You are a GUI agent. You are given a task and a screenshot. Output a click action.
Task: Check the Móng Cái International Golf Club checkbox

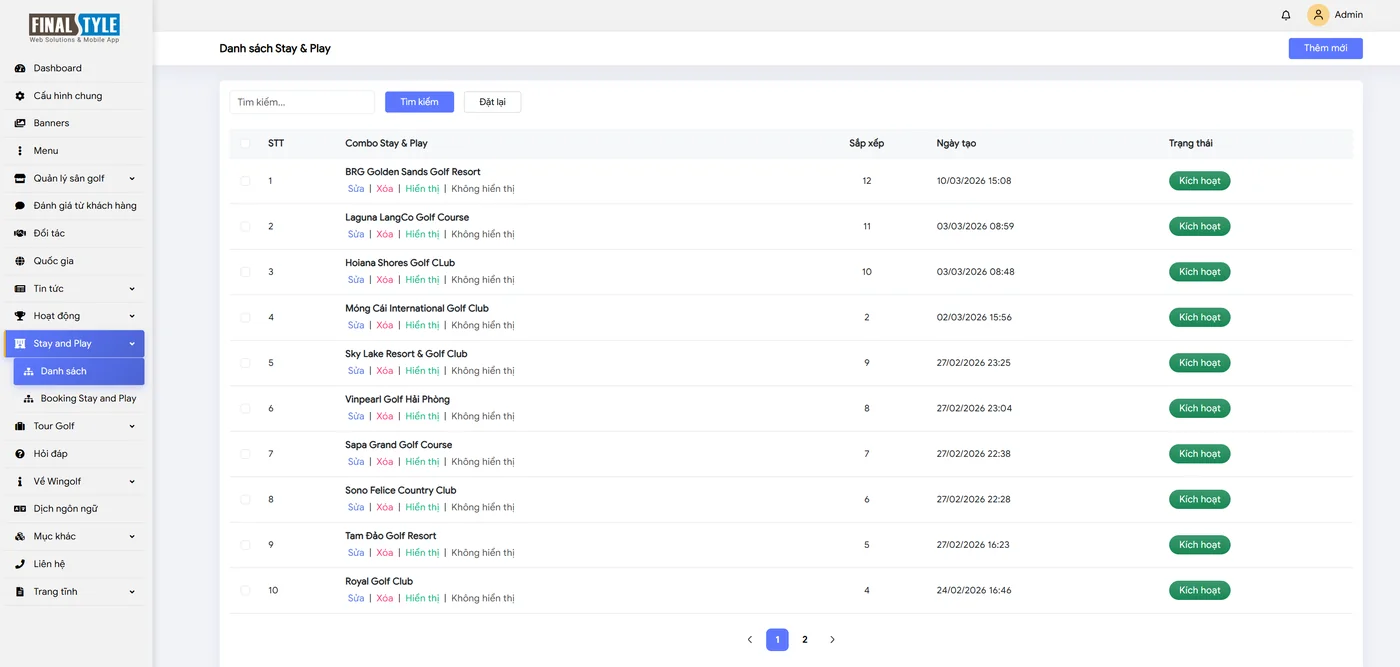coord(245,317)
